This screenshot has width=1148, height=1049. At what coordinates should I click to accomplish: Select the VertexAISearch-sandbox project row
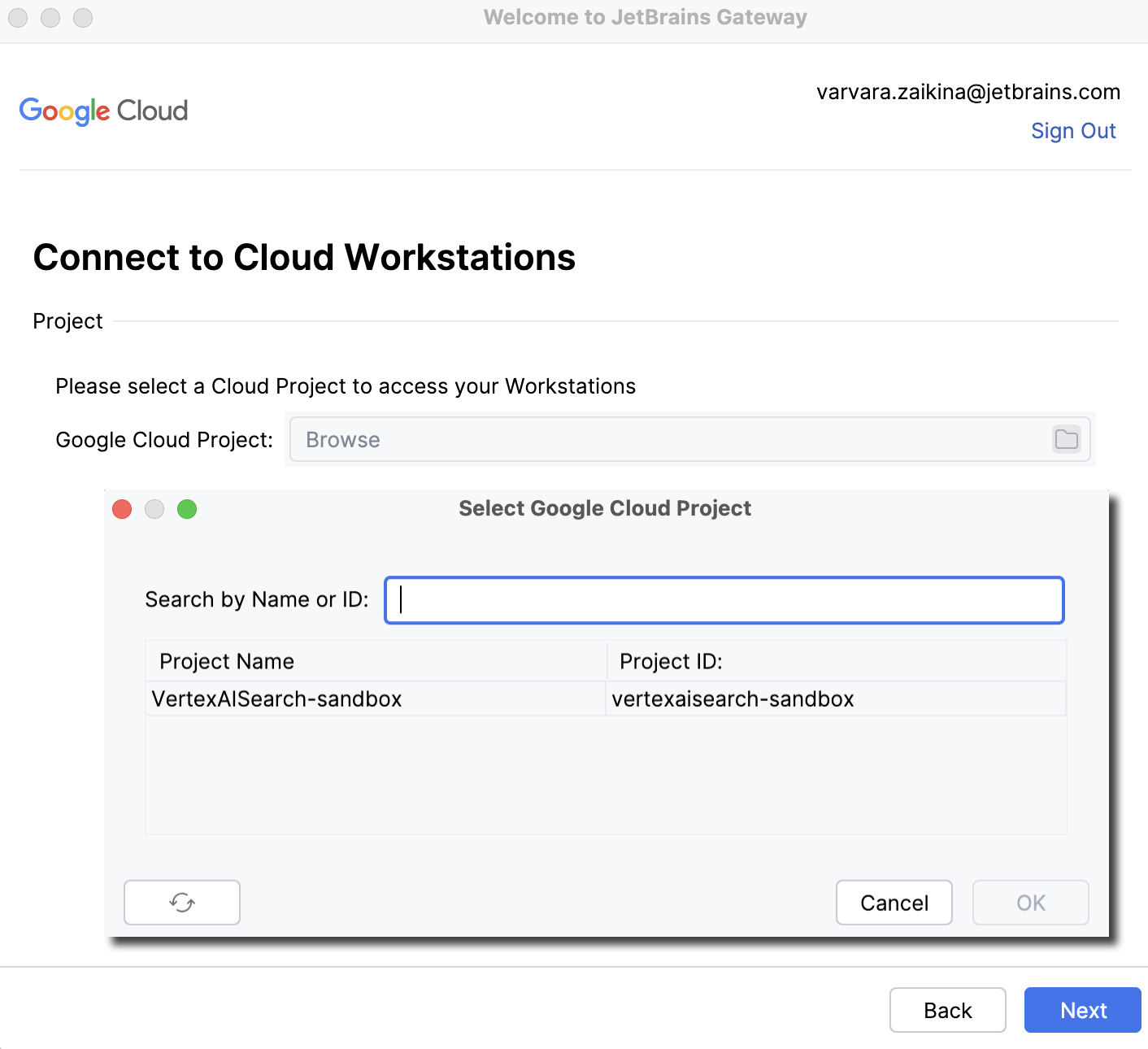coord(277,698)
